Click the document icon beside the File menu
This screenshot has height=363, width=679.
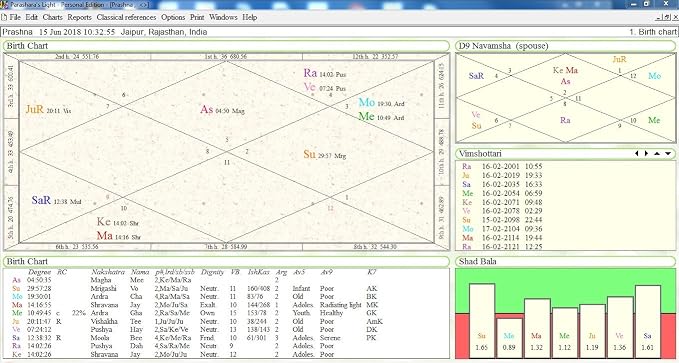(x=4, y=17)
